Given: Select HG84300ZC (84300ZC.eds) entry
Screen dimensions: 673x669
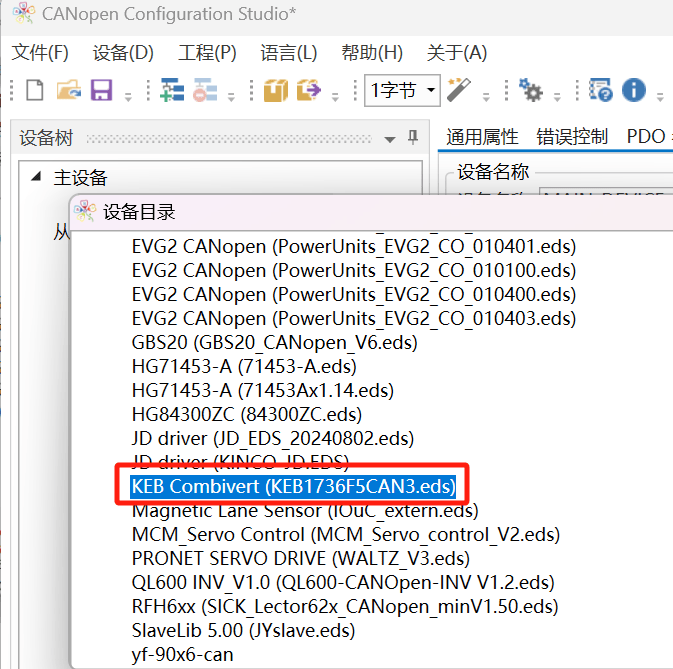Looking at the screenshot, I should tap(246, 415).
